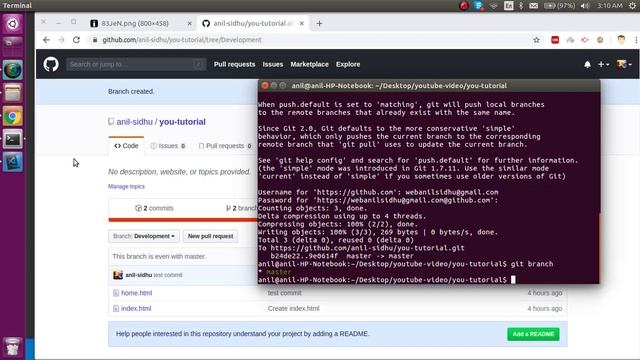Bookmark this page with the star
The width and height of the screenshot is (640, 360).
(x=536, y=40)
